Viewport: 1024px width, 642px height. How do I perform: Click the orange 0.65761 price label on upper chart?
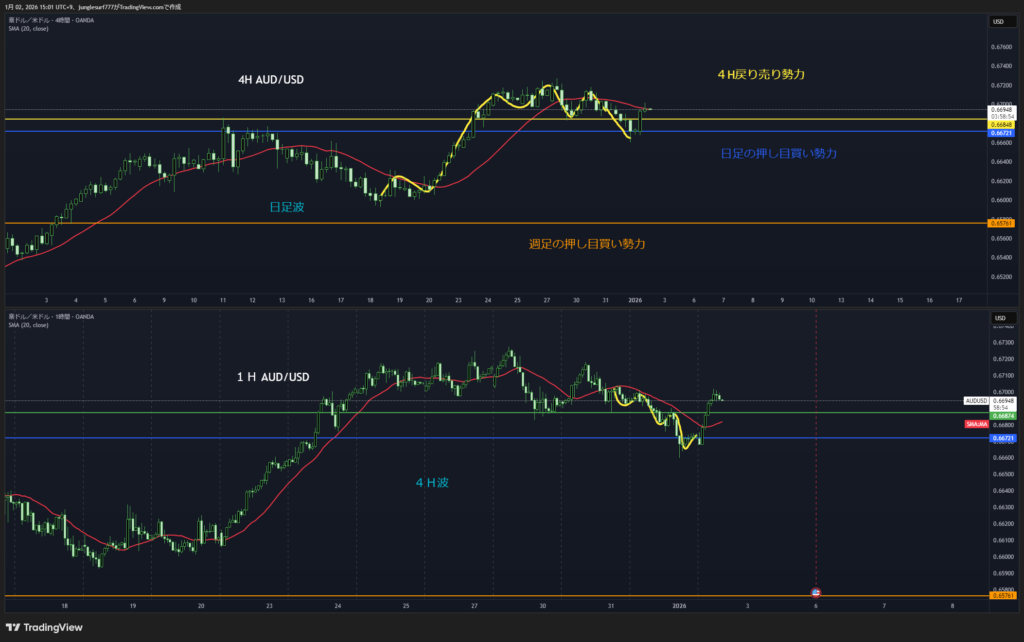tap(1001, 224)
